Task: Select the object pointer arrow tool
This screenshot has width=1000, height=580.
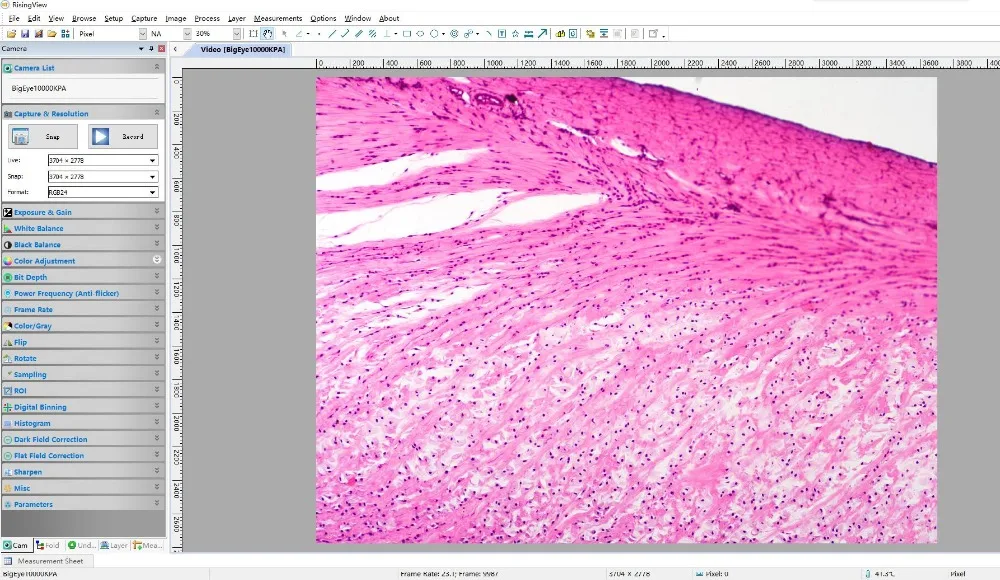Action: (284, 34)
